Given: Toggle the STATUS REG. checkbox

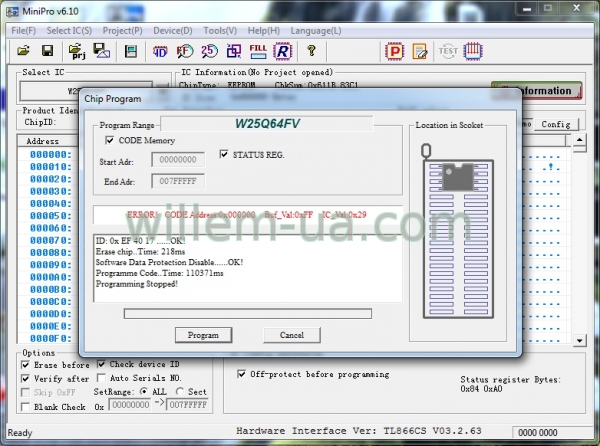Looking at the screenshot, I should [x=224, y=154].
